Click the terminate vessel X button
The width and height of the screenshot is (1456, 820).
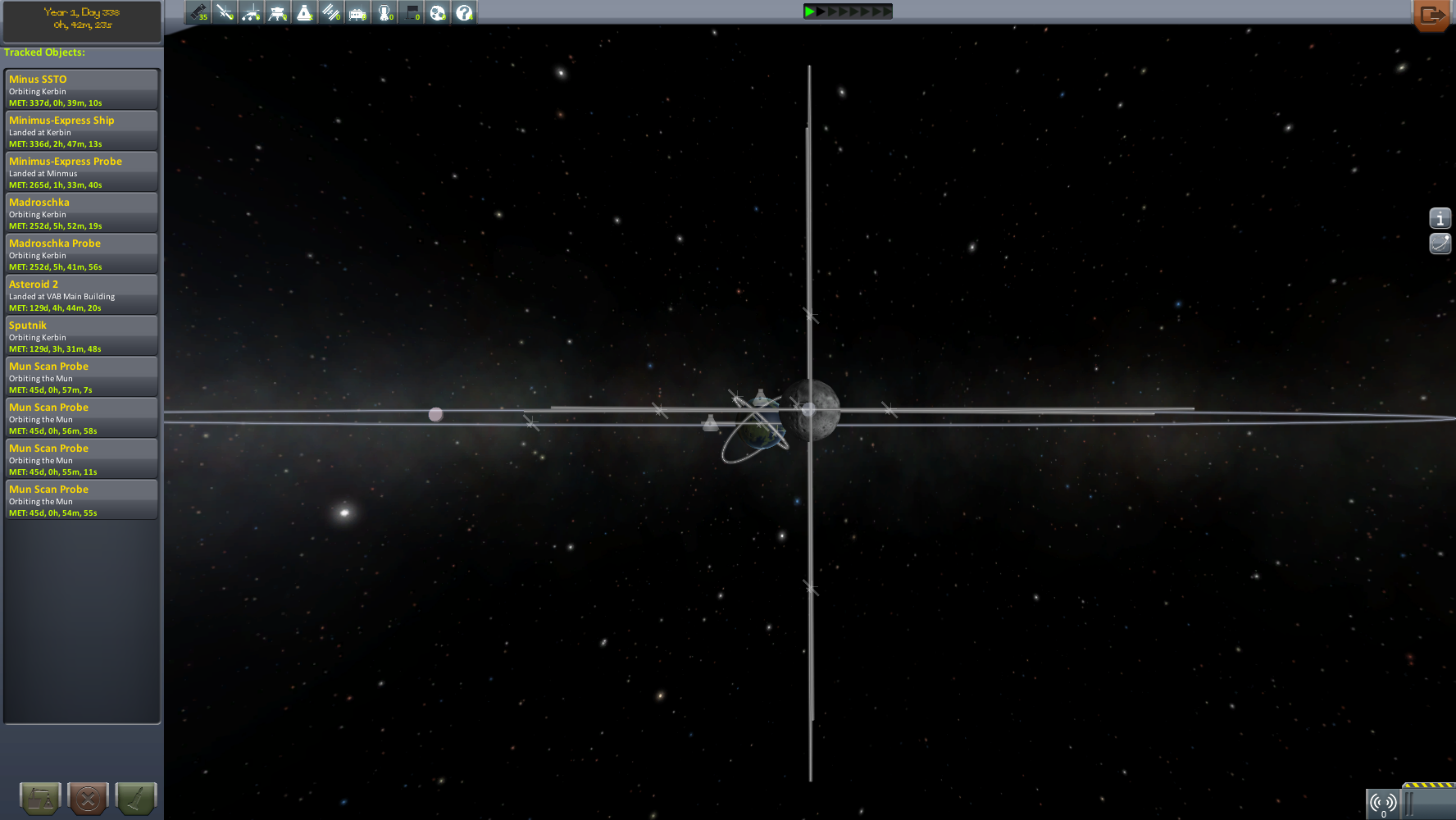[x=89, y=798]
